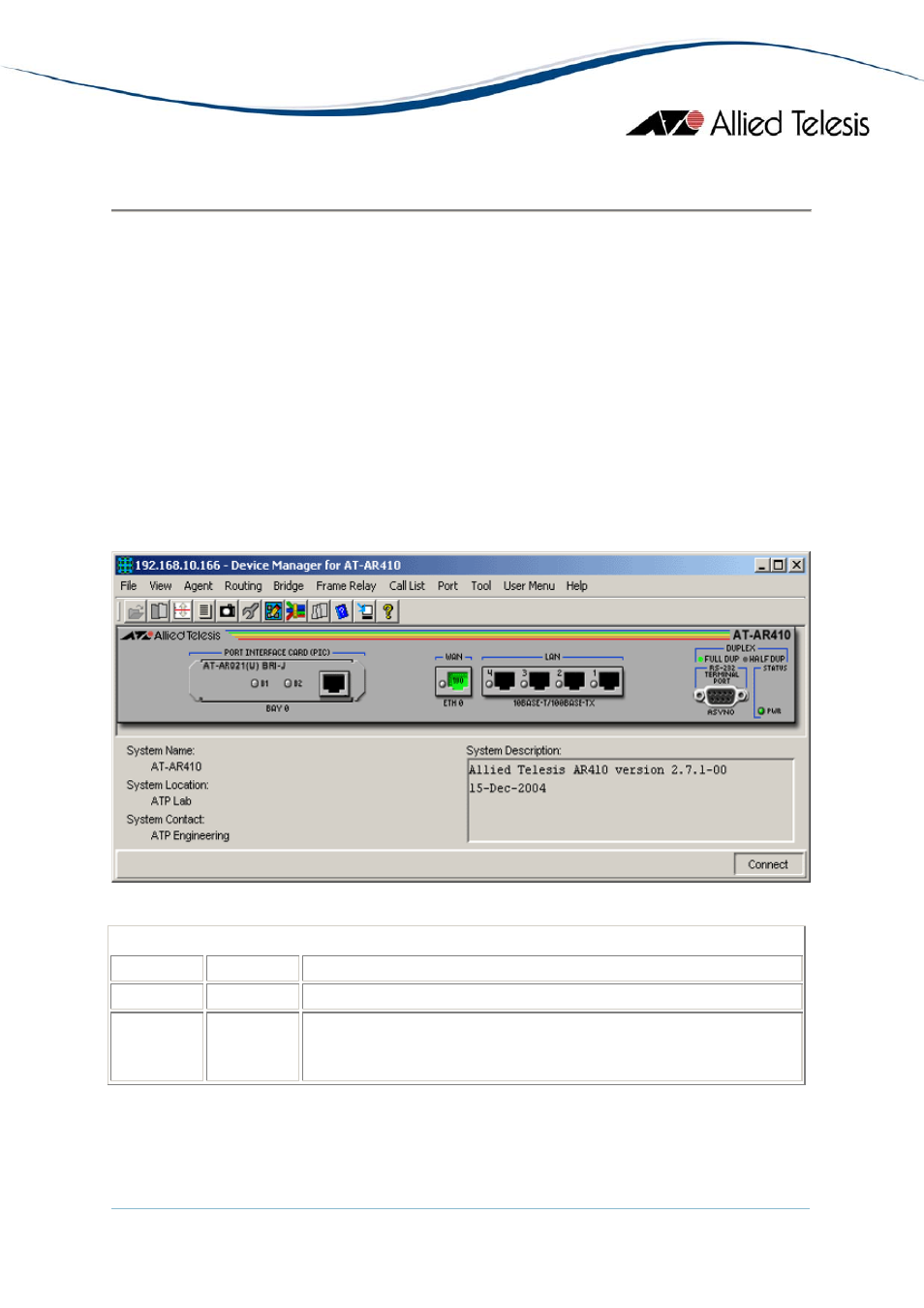Image resolution: width=924 pixels, height=1308 pixels.
Task: Select the BRI port in Bay 0
Action: tap(334, 683)
